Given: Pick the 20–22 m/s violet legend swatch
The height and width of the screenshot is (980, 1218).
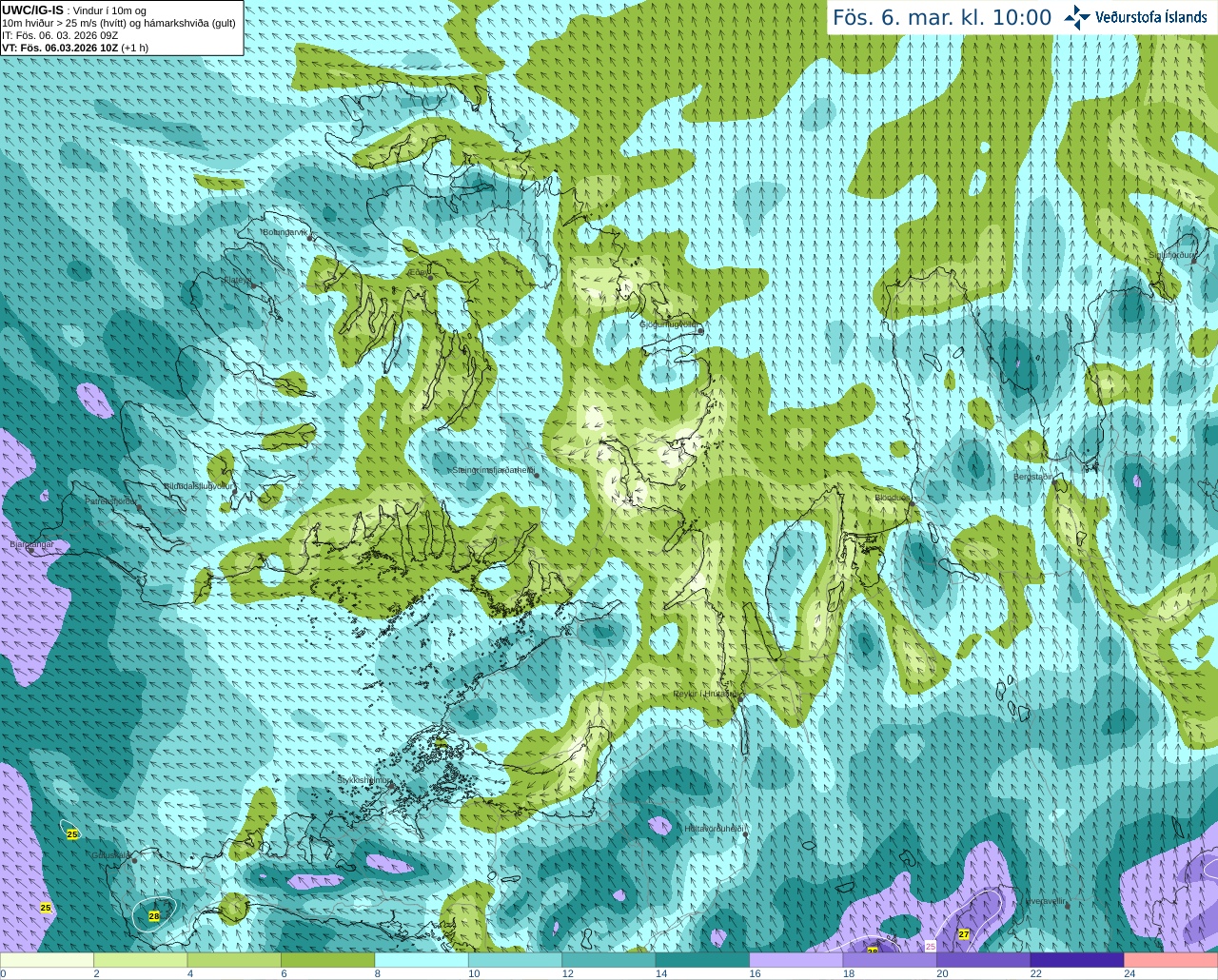Looking at the screenshot, I should click(x=984, y=960).
